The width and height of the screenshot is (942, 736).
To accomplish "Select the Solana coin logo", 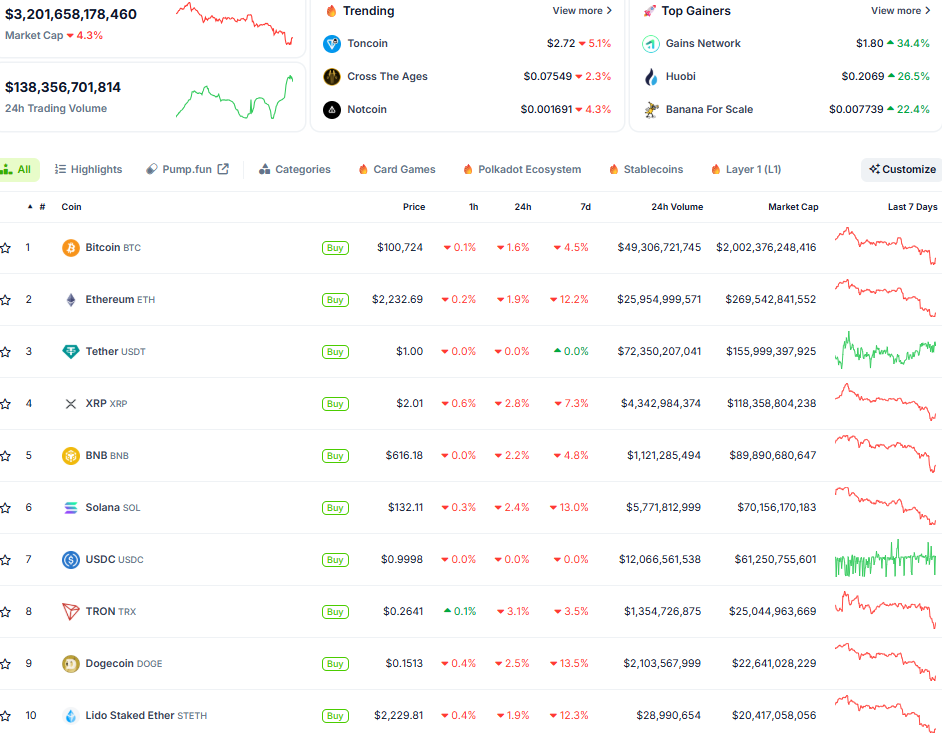I will click(x=69, y=507).
